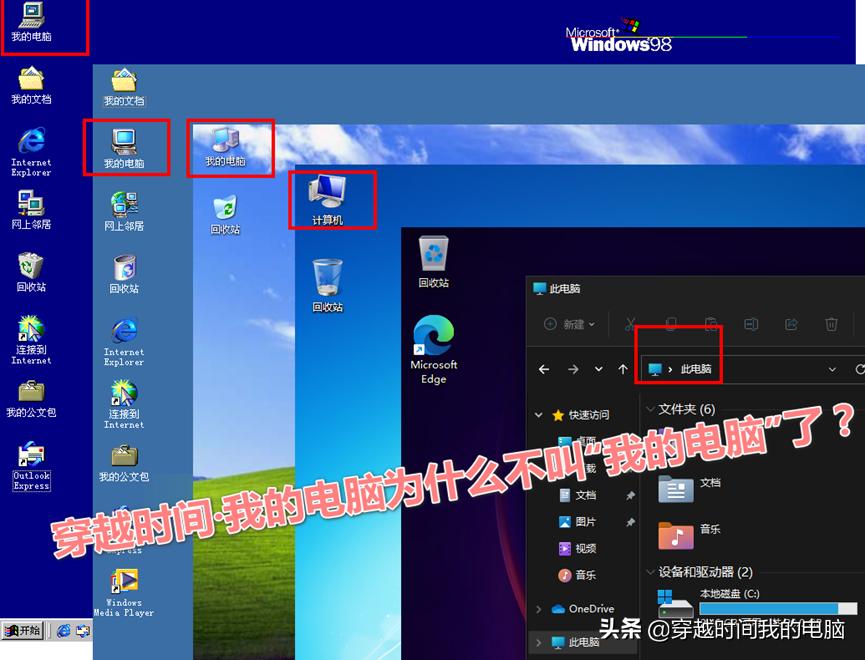Expand OneDrive in the Explorer sidebar

coord(537,609)
